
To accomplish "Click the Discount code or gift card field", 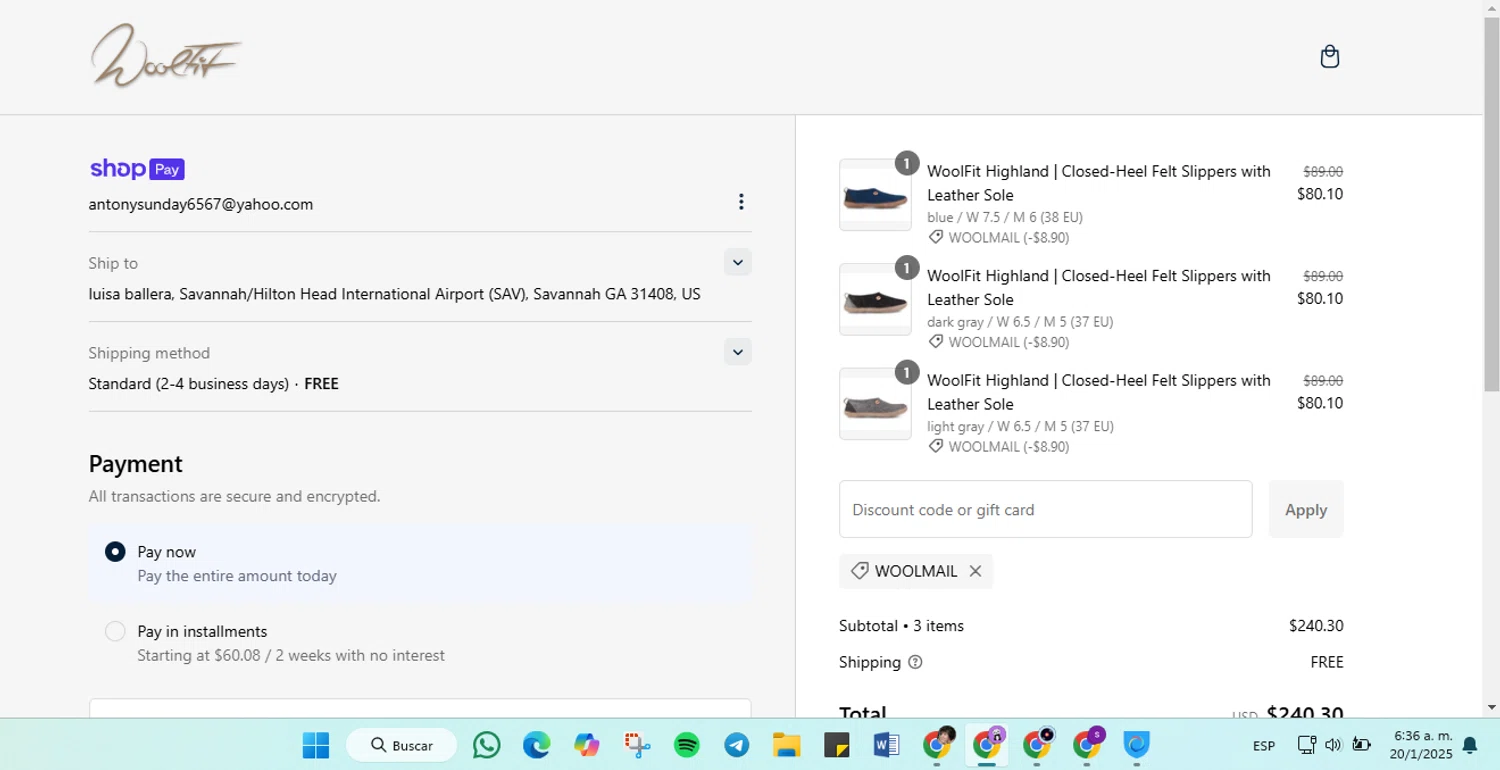I will [x=1045, y=509].
